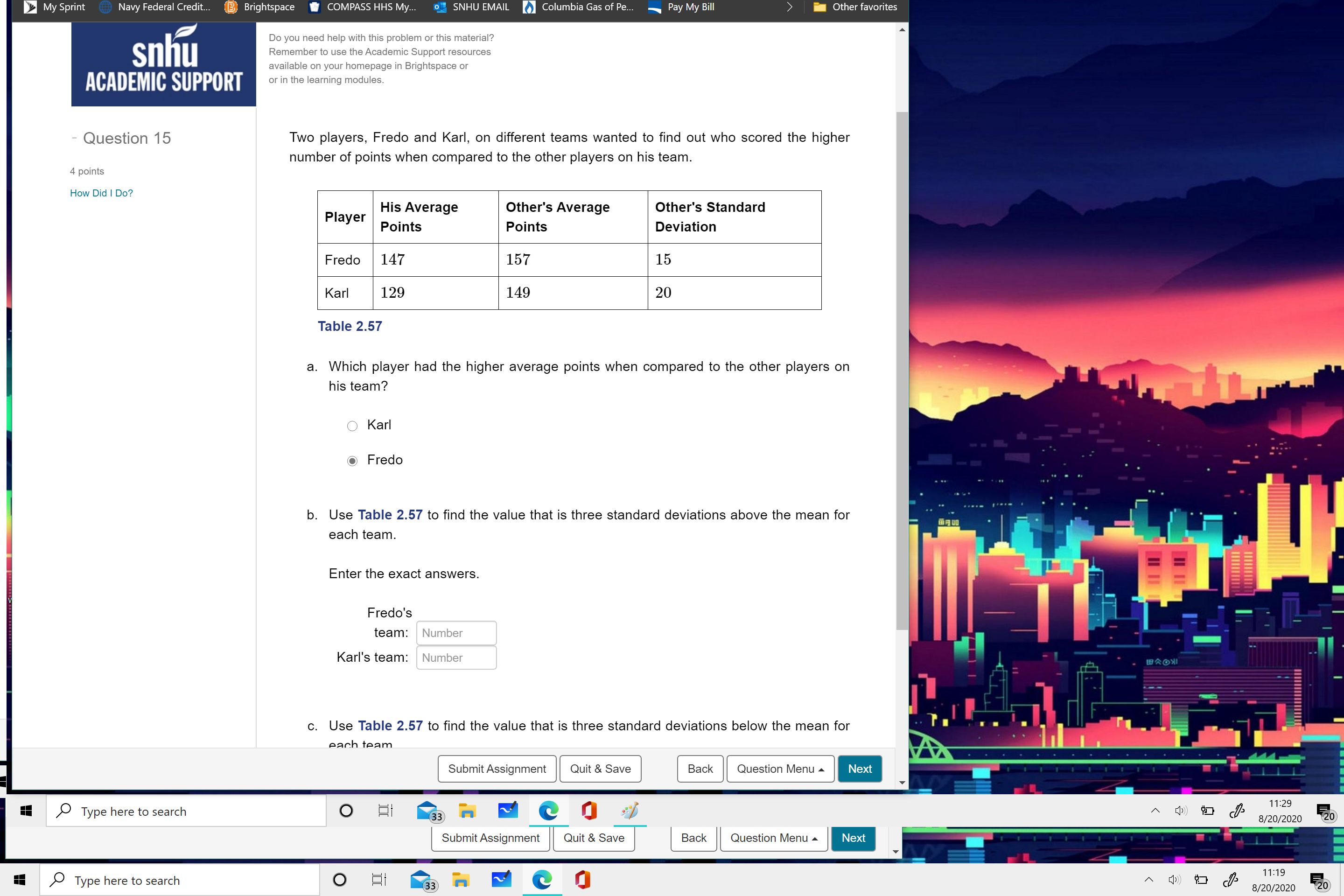Open File Explorer from the taskbar
The image size is (1344, 896).
(x=468, y=811)
